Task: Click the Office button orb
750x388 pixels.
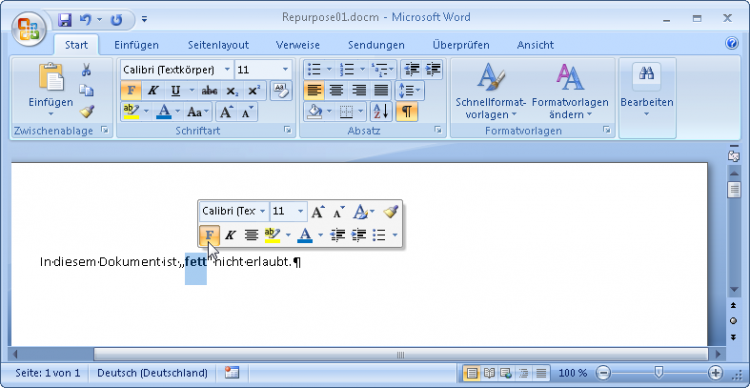Action: 29,28
